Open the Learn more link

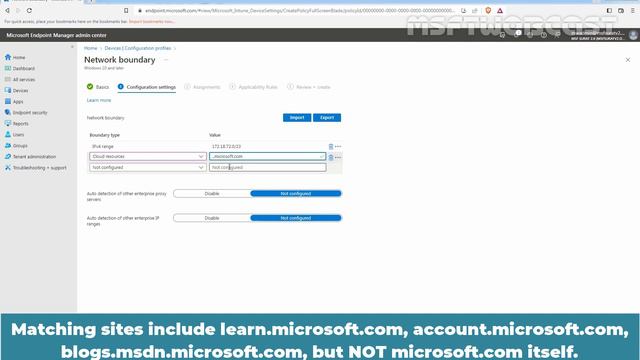99,100
